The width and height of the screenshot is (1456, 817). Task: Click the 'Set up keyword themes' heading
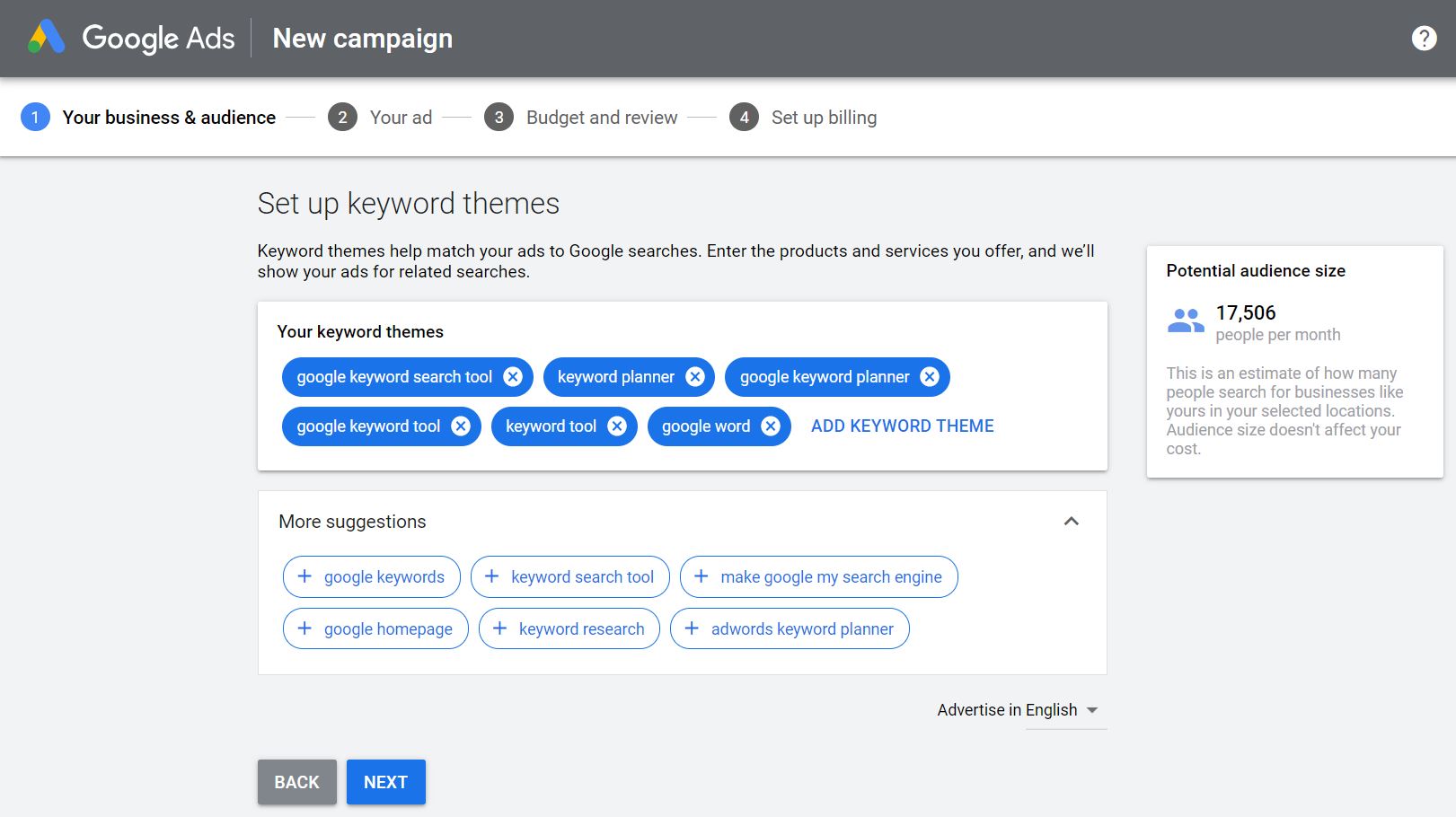pos(409,204)
